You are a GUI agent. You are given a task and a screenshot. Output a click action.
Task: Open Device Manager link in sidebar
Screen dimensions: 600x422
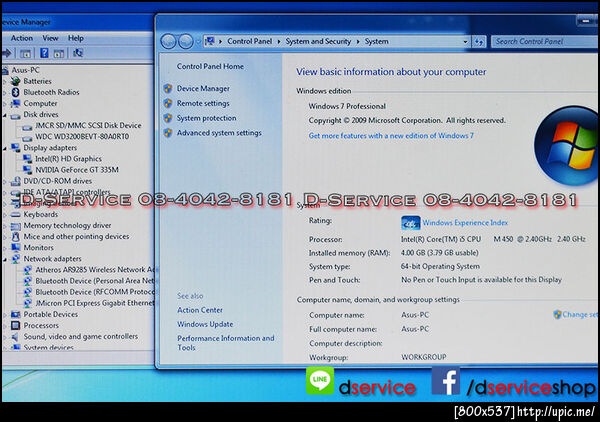203,89
